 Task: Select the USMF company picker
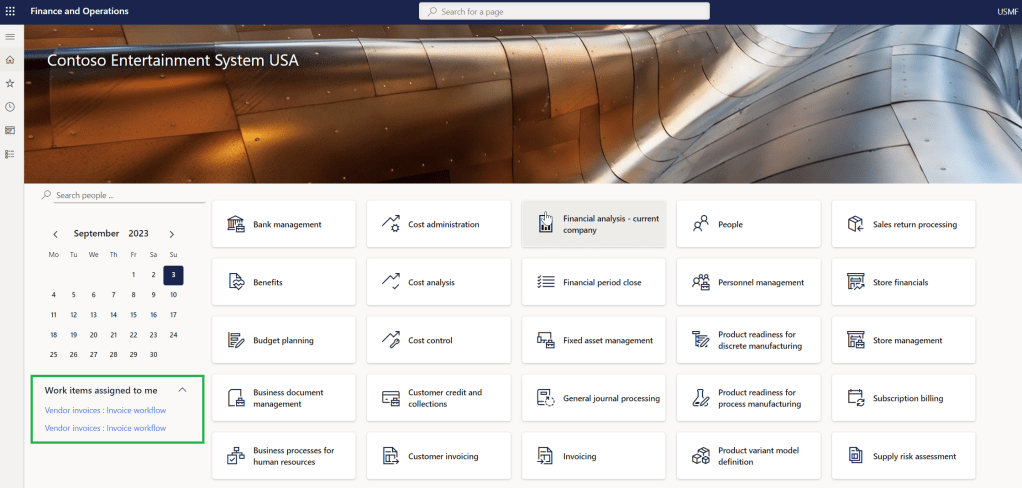point(1007,11)
